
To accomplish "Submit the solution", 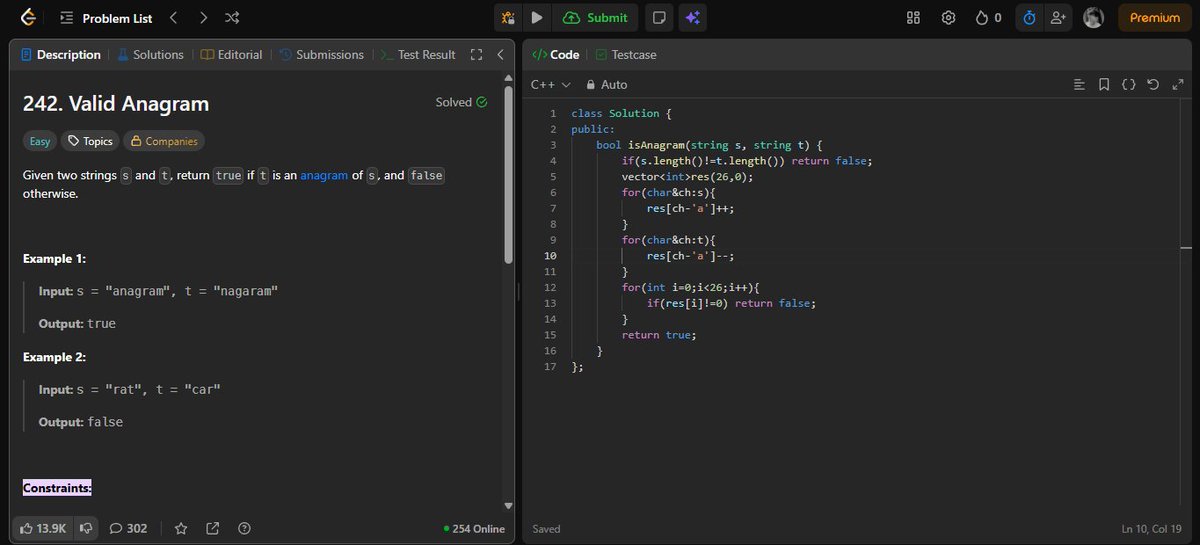I will coord(596,18).
